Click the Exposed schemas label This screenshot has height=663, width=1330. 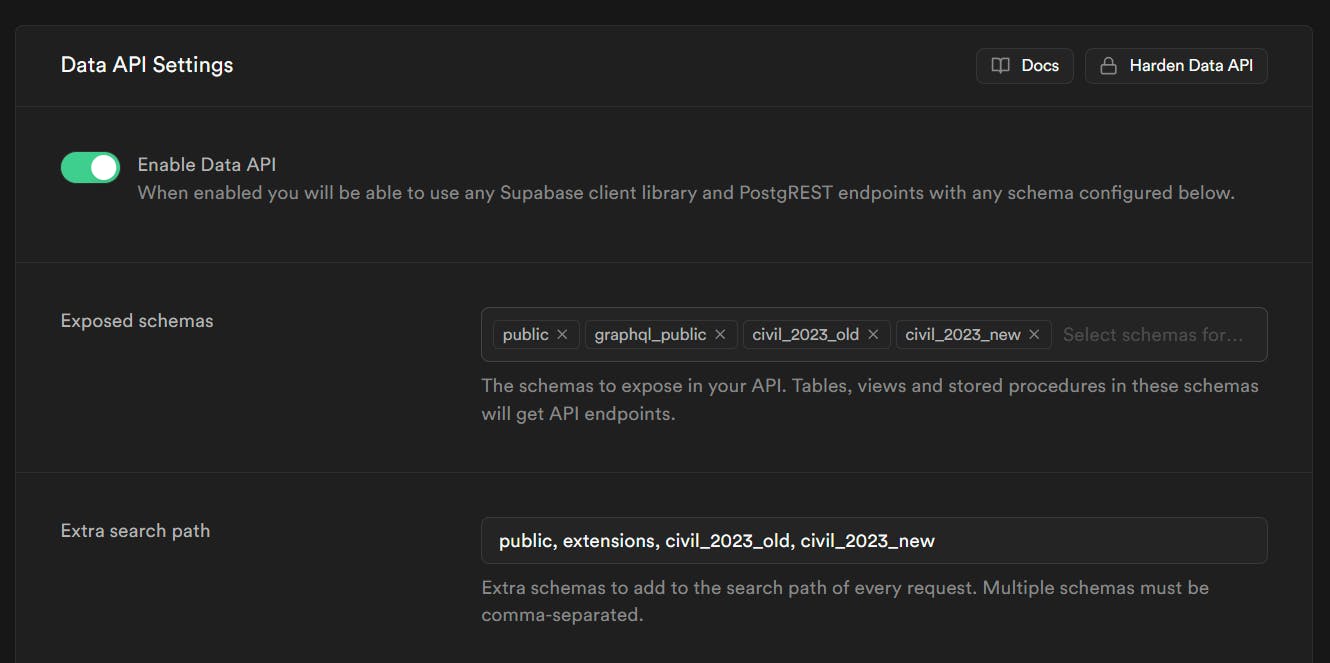137,321
